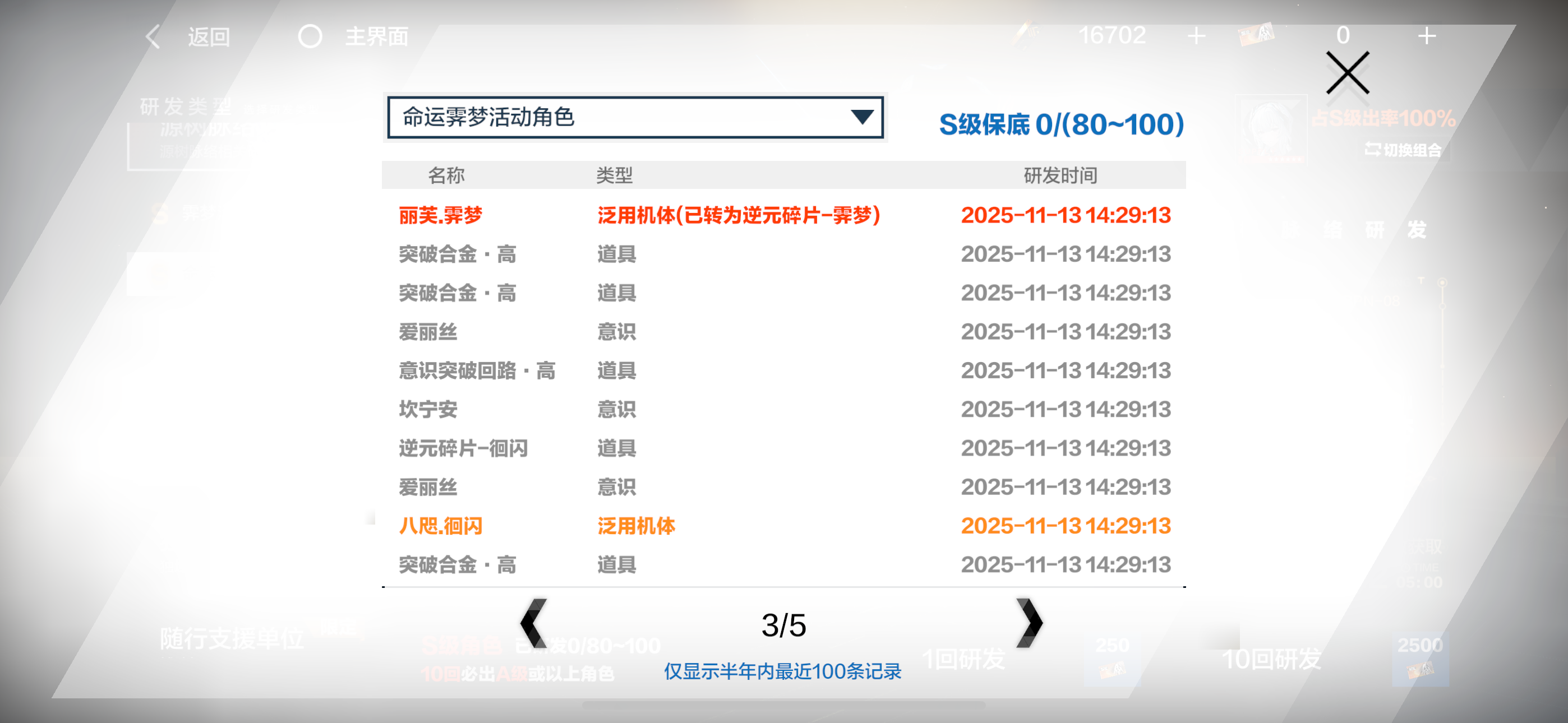Screen dimensions: 1568x723
Task: Go to previous records page
Action: click(x=534, y=623)
